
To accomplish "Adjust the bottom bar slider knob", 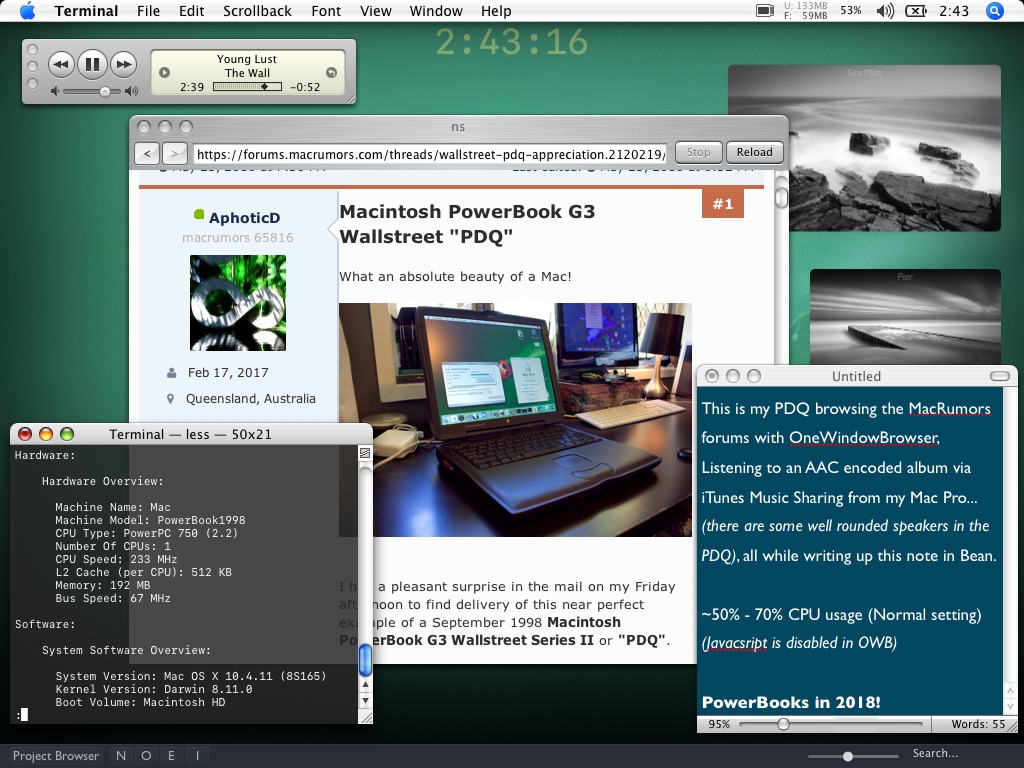I will (848, 756).
